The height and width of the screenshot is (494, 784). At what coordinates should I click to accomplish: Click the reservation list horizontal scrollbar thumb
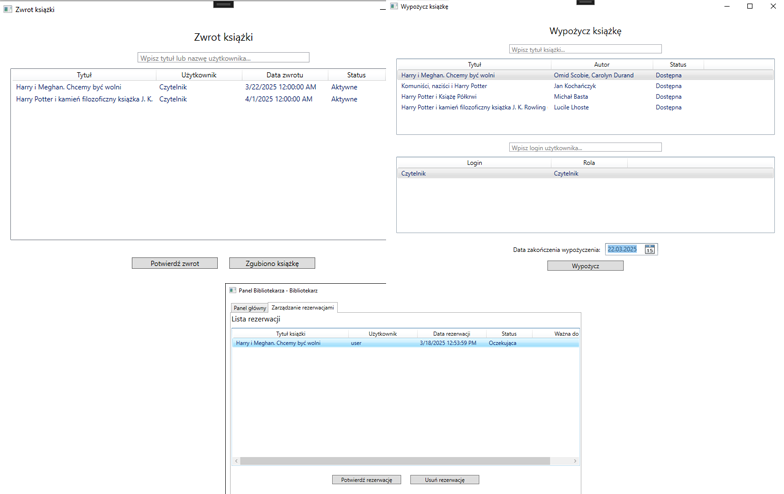(395, 461)
